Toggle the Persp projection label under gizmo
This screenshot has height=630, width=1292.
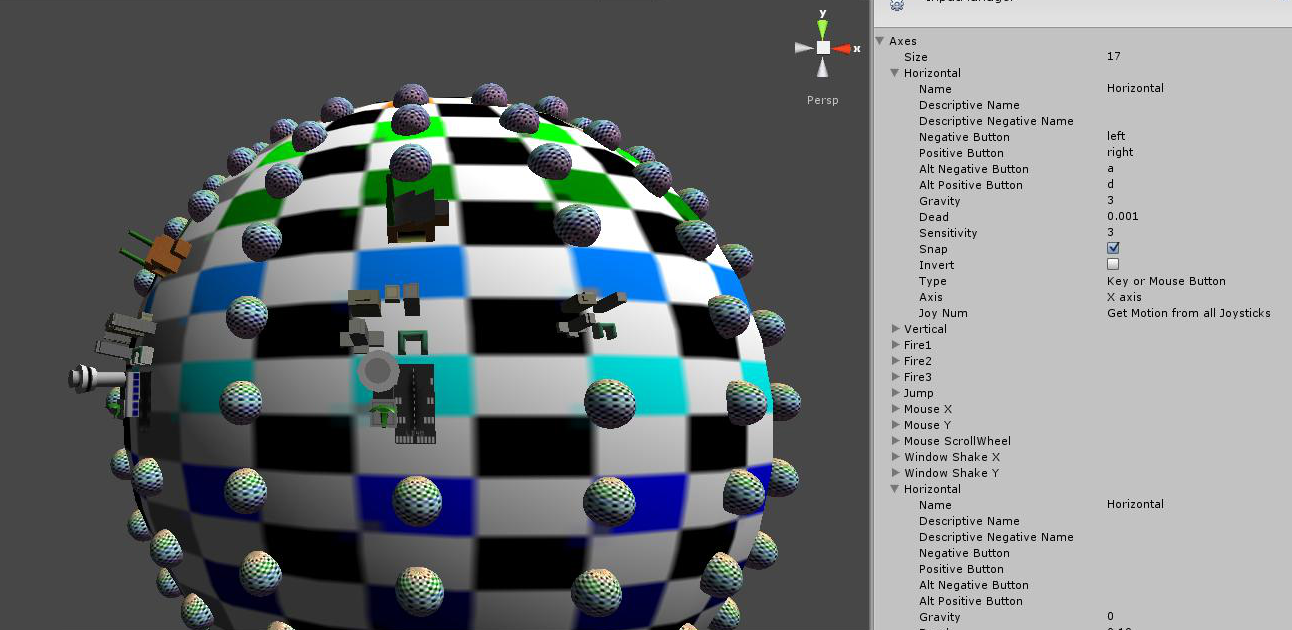822,100
